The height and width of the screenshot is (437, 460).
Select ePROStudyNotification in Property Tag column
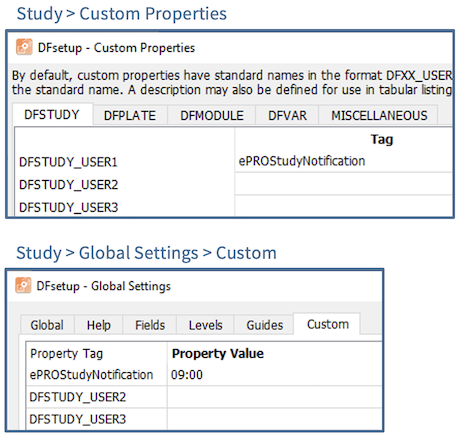(x=91, y=375)
